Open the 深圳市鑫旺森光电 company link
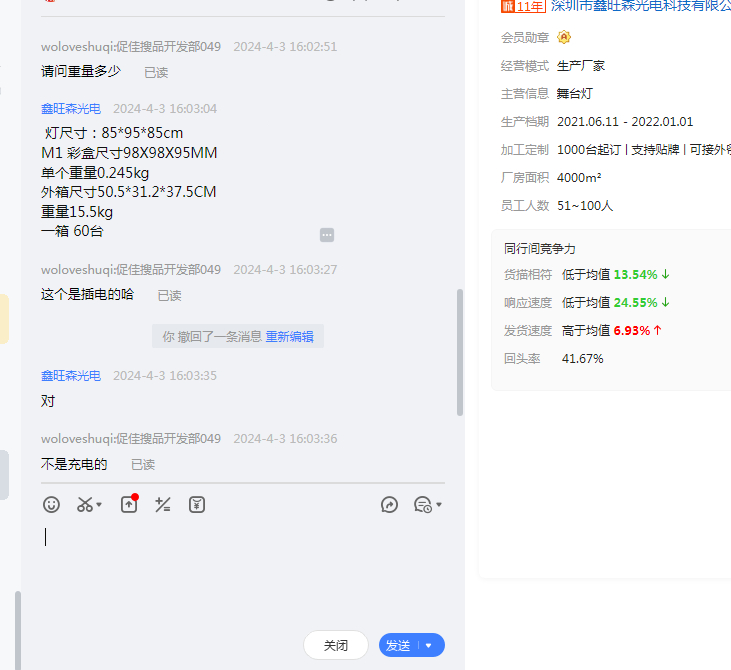The height and width of the screenshot is (670, 731). pyautogui.click(x=640, y=6)
